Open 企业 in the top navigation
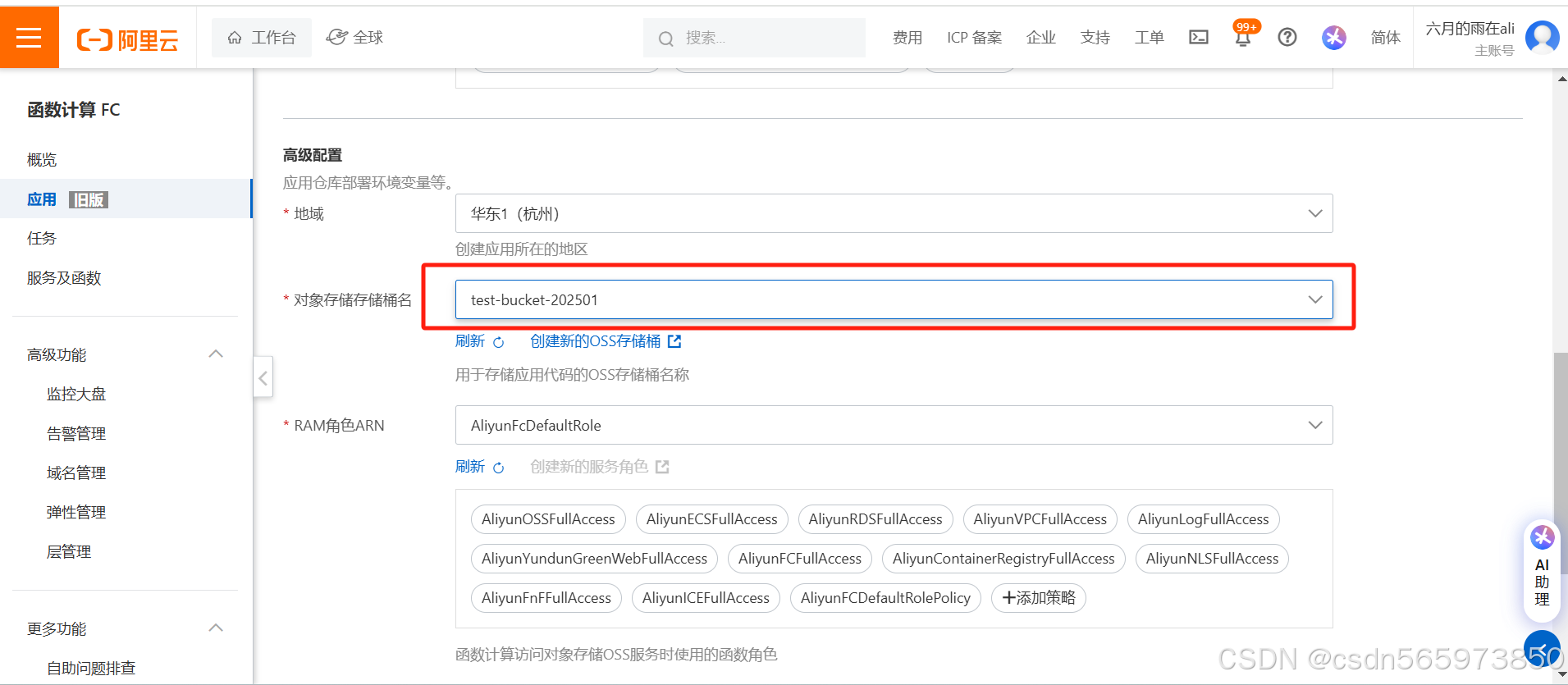Image resolution: width=1568 pixels, height=685 pixels. click(1041, 38)
